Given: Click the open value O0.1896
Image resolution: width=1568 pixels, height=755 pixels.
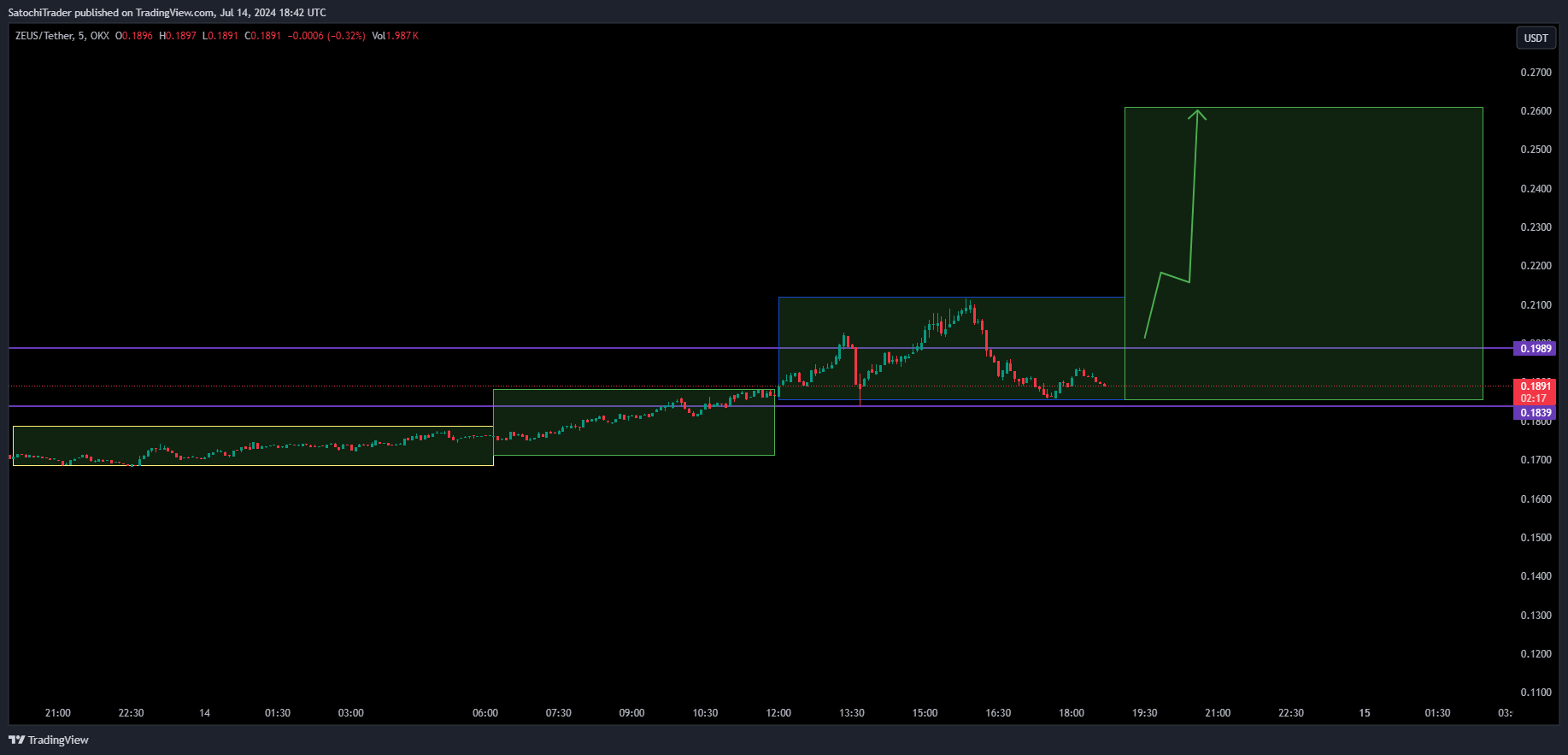Looking at the screenshot, I should [134, 36].
